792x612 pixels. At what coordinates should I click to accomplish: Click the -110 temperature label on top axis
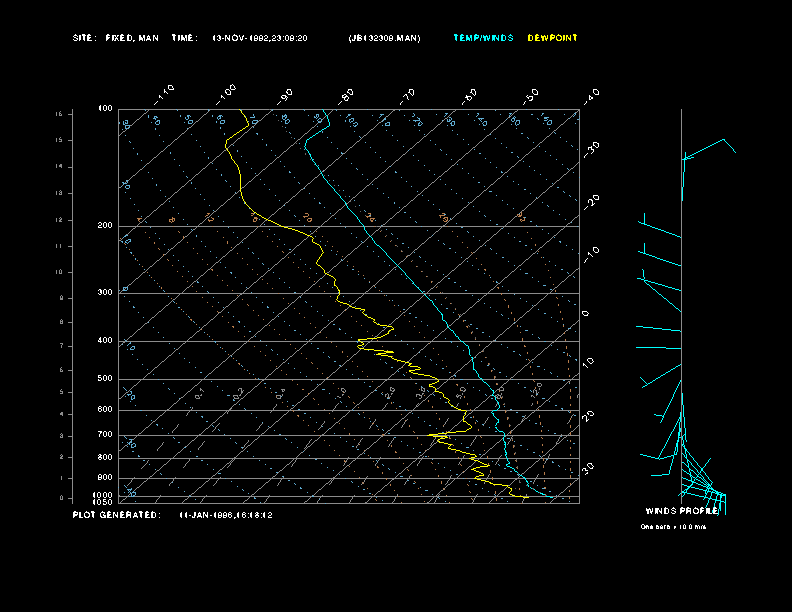pyautogui.click(x=164, y=95)
